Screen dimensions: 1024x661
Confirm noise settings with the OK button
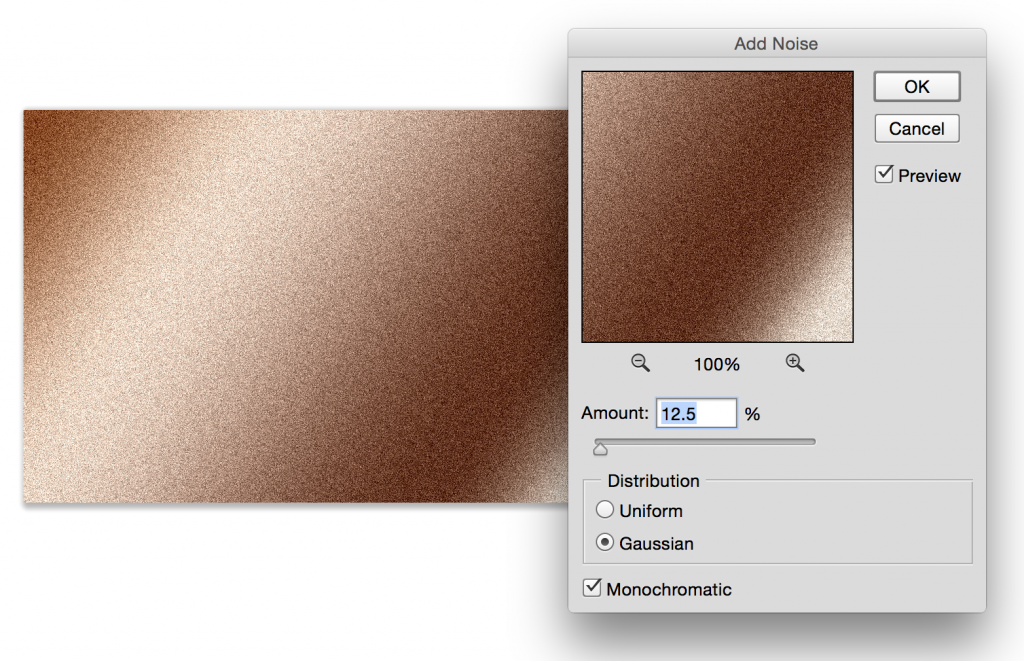point(916,86)
